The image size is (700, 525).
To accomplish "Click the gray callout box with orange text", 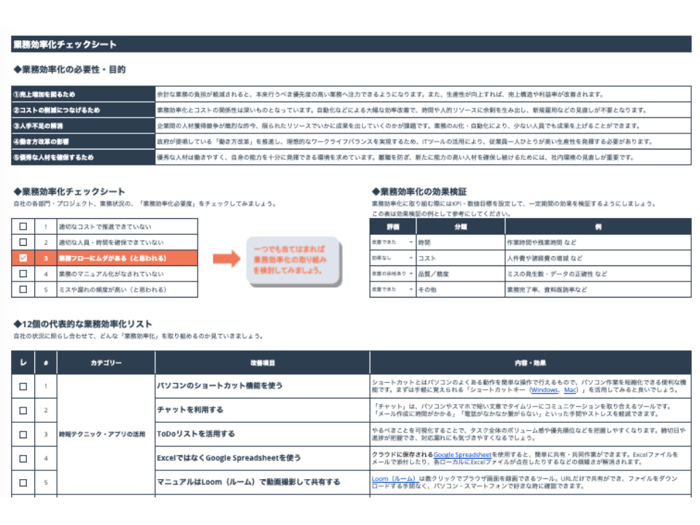I will pos(294,261).
